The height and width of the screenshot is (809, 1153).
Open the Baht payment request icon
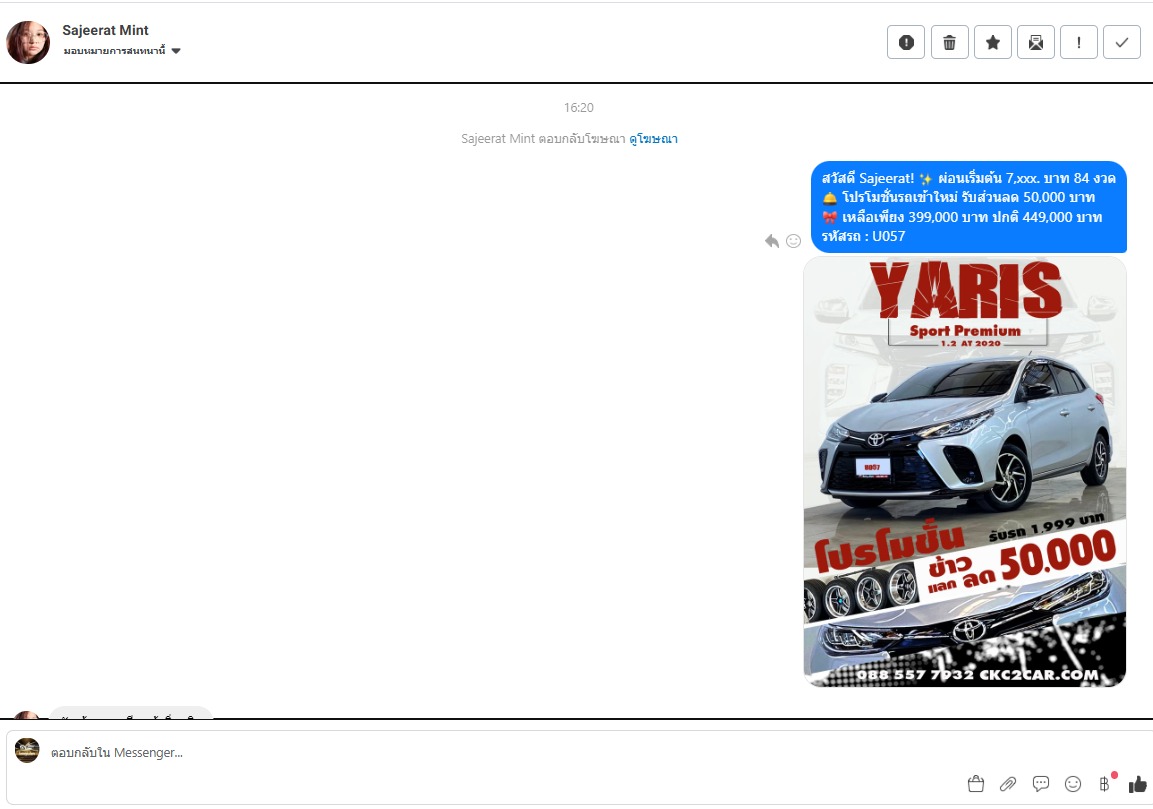coord(1105,783)
